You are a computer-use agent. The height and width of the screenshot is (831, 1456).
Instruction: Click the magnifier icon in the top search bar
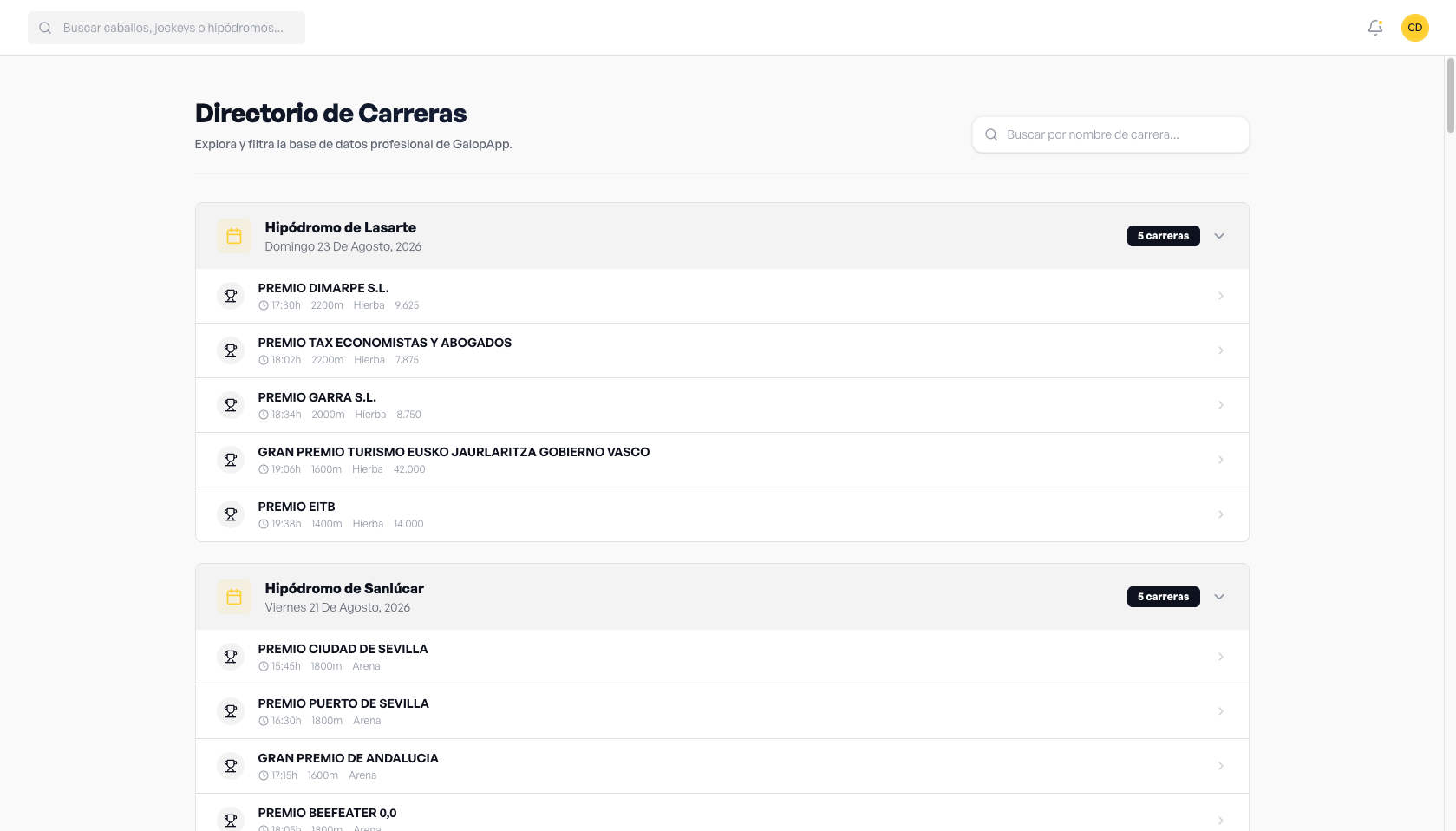point(45,28)
